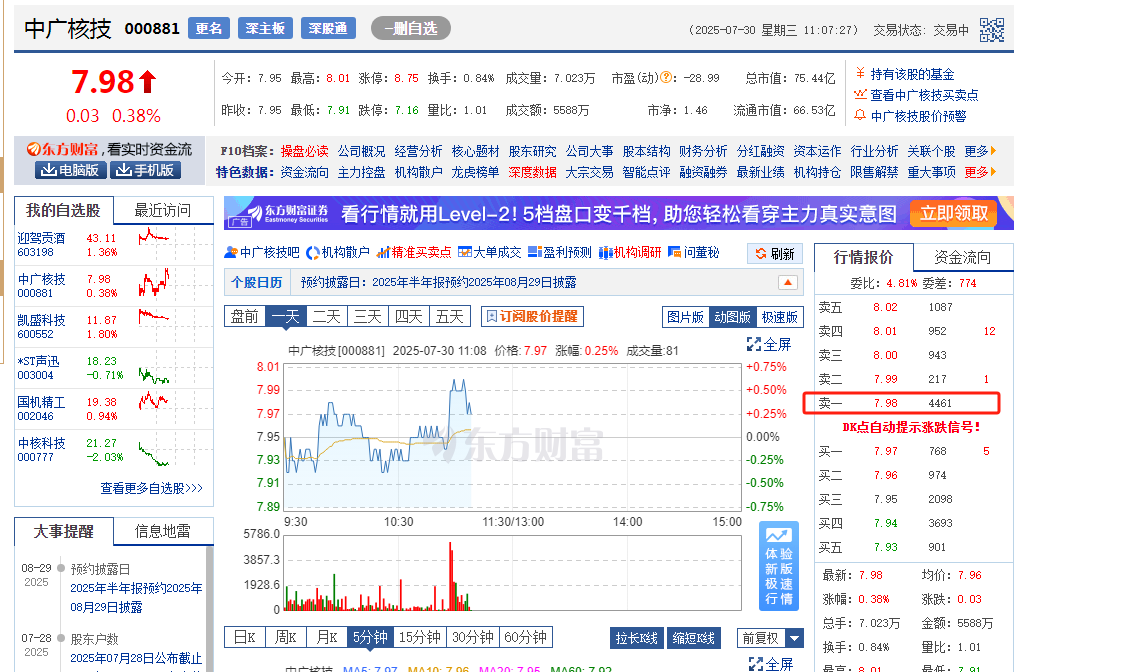Click the 深股通 tag
The image size is (1147, 672).
328,29
